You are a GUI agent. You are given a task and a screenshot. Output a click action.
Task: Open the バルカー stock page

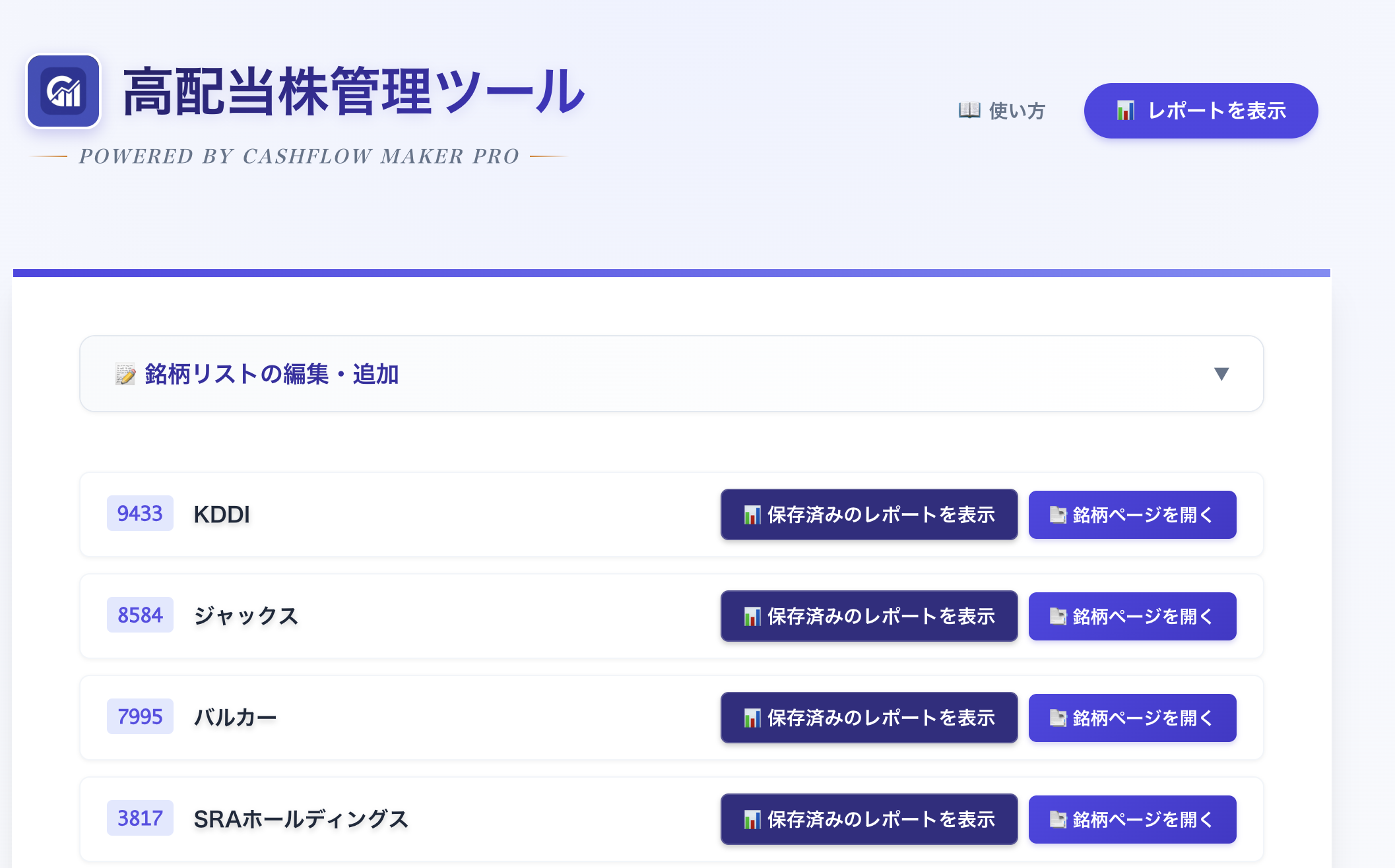coord(1132,718)
